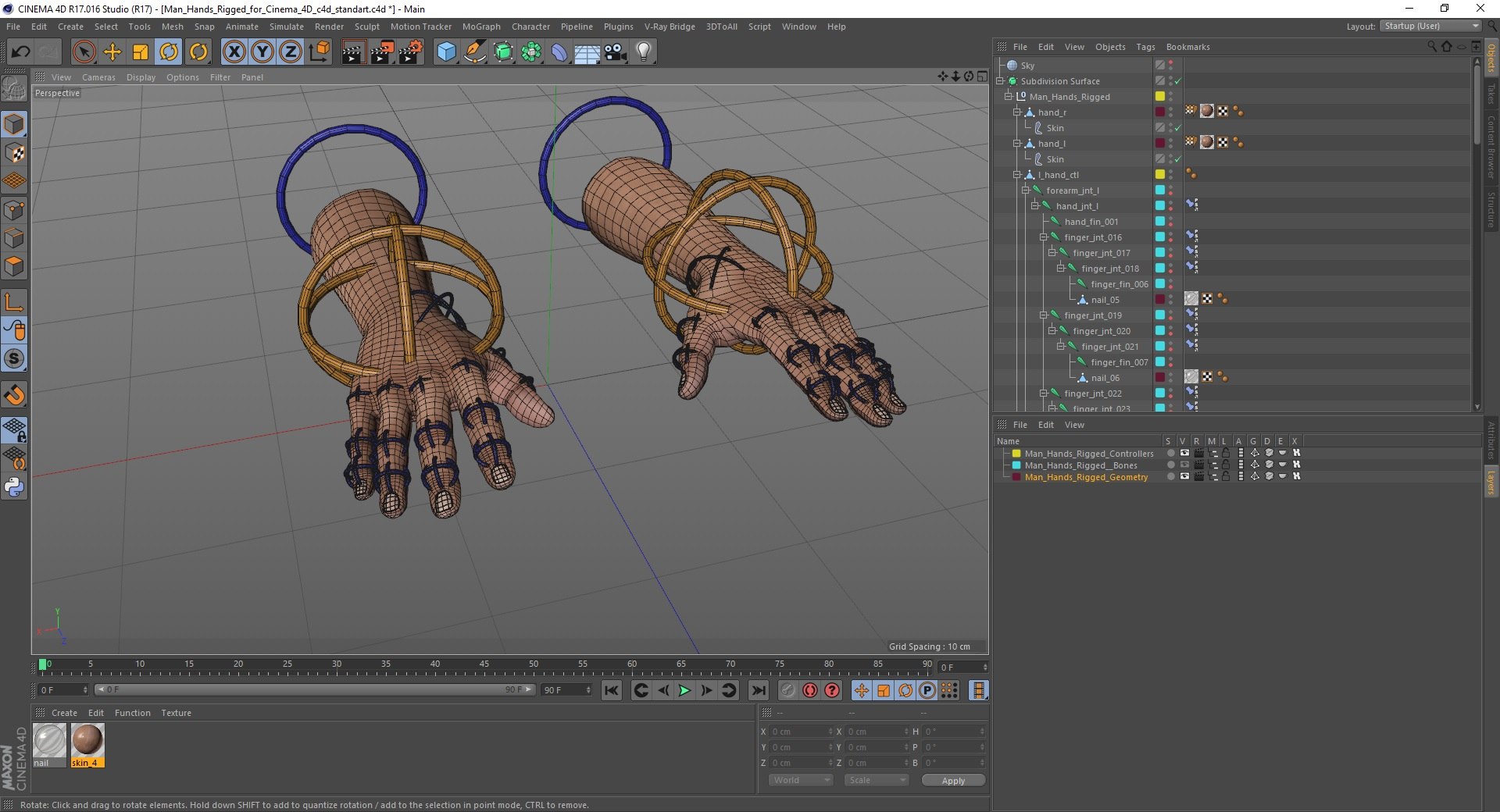Open the viewport Cameras menu

pyautogui.click(x=98, y=77)
